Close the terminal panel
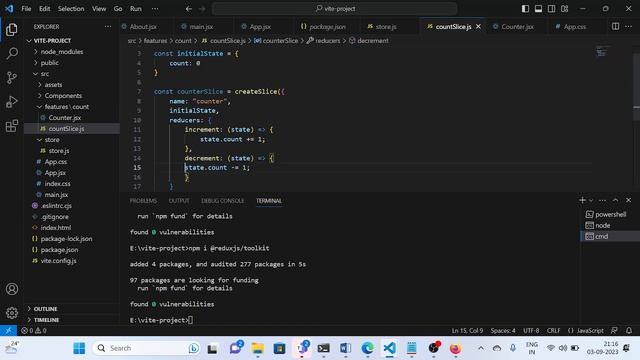Viewport: 640px width, 360px height. coord(629,200)
